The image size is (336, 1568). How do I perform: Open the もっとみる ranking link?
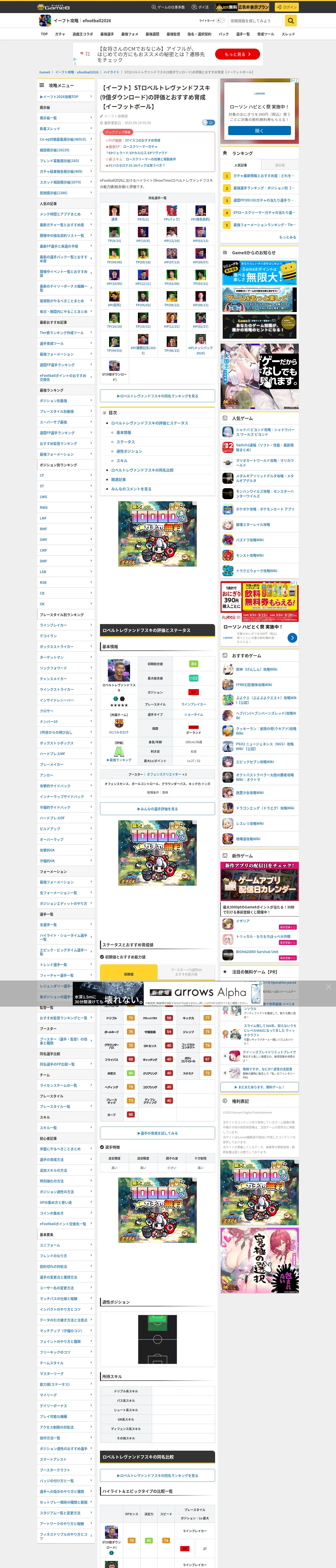pyautogui.click(x=287, y=237)
